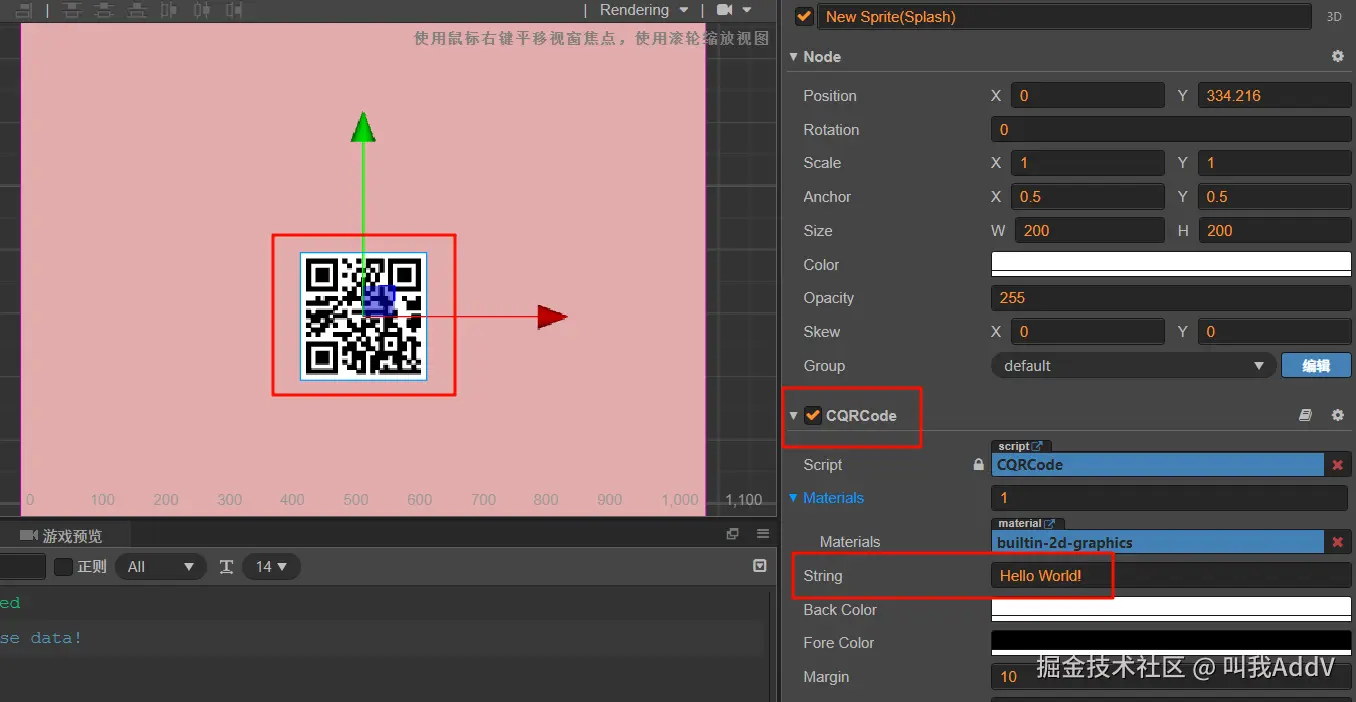This screenshot has height=702, width=1356.
Task: Open the node Color white swatch
Action: pos(1171,264)
